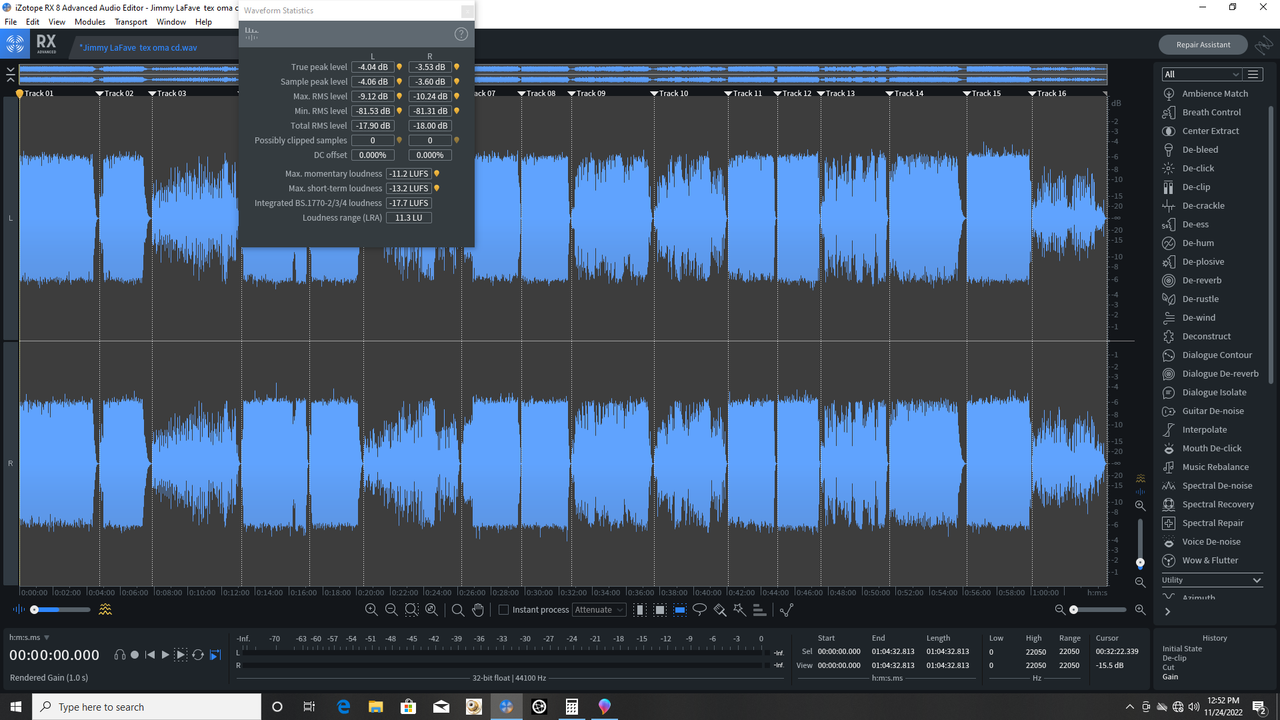Viewport: 1280px width, 720px height.
Task: Open the Voice De-noise module
Action: [1201, 541]
